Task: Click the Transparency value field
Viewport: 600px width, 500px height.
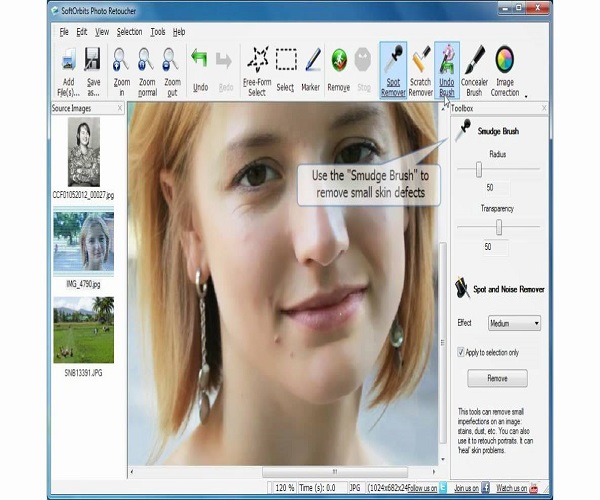Action: point(496,247)
